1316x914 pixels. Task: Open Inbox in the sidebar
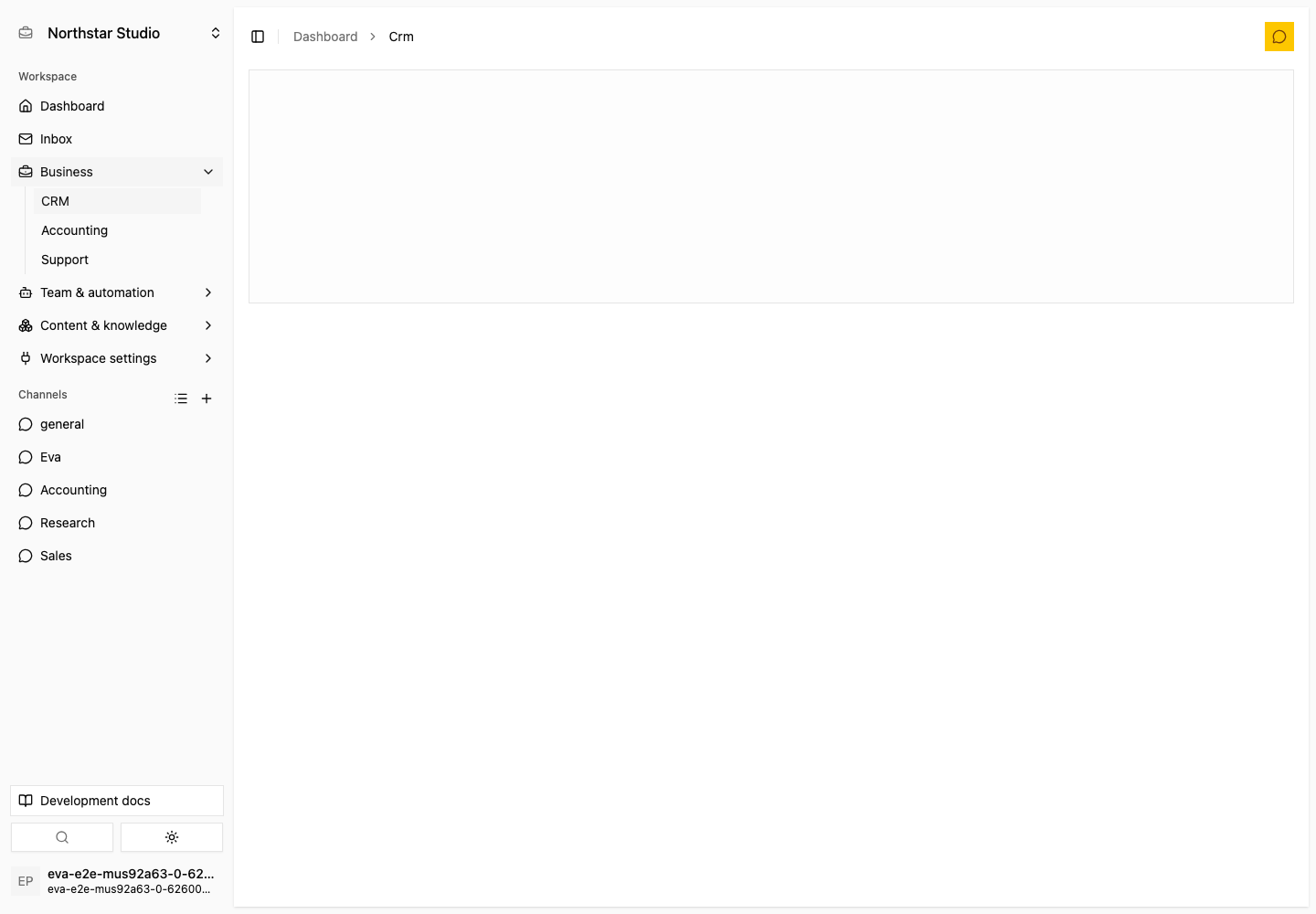117,139
